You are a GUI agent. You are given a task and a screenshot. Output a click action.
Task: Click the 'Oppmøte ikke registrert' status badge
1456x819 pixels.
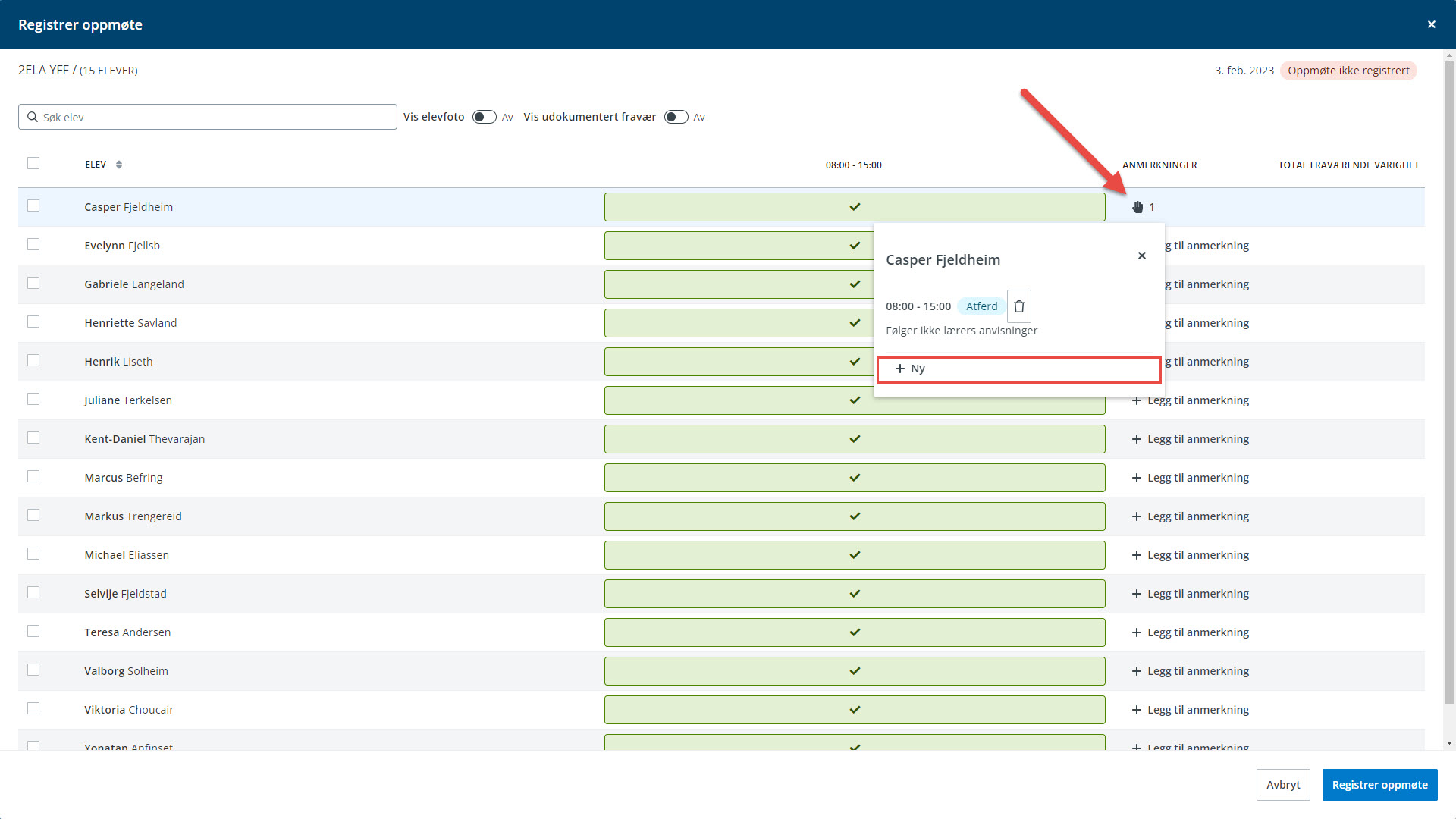[x=1348, y=71]
